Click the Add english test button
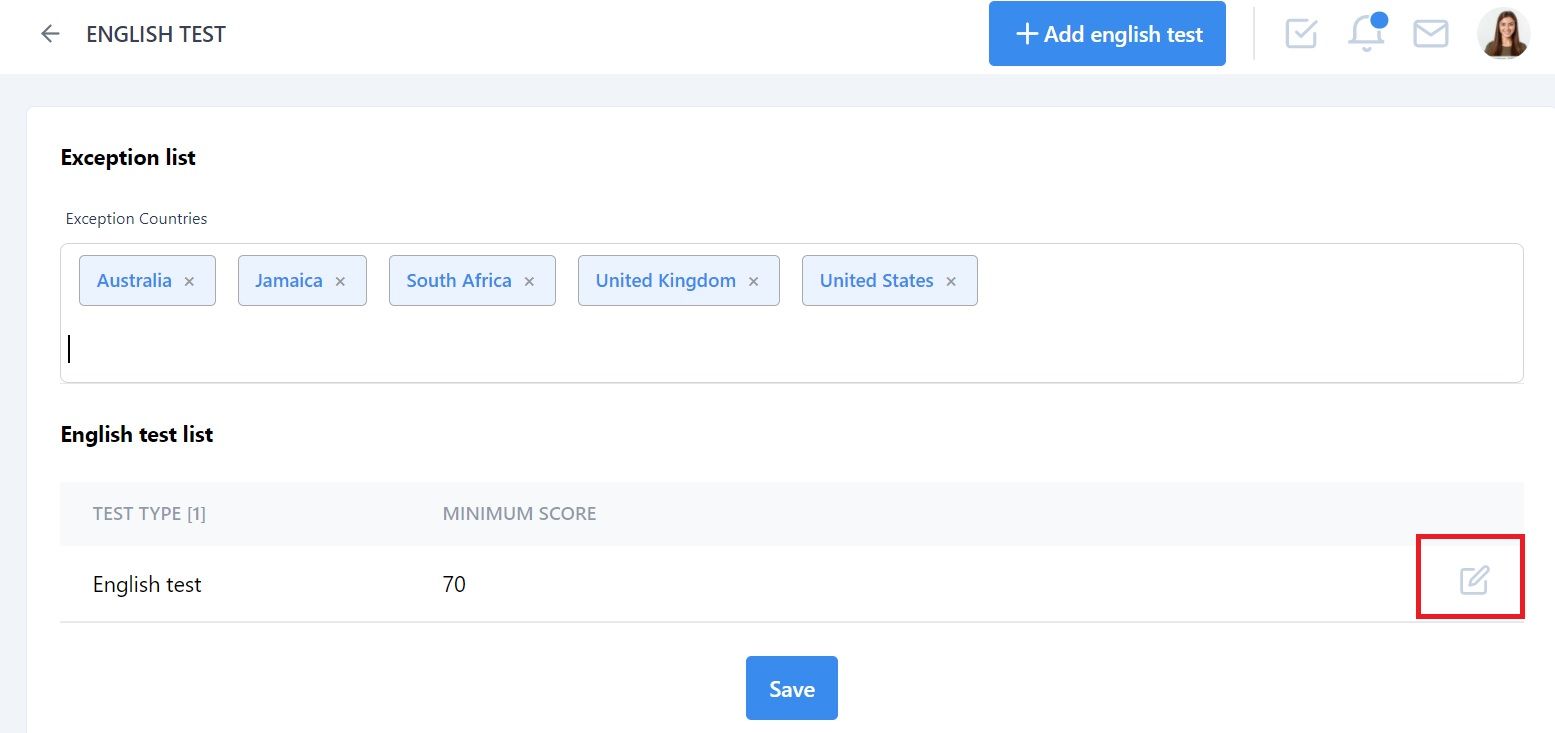This screenshot has width=1555, height=733. 1107,34
